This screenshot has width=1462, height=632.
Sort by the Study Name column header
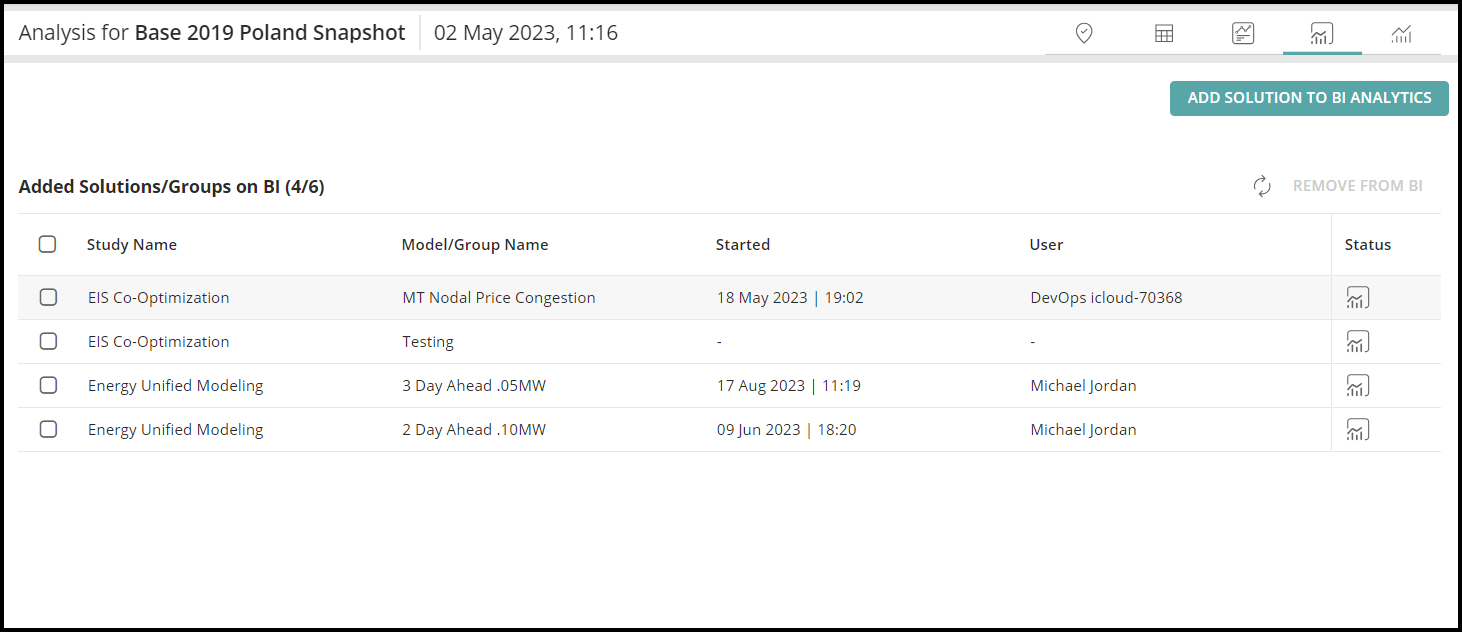132,244
